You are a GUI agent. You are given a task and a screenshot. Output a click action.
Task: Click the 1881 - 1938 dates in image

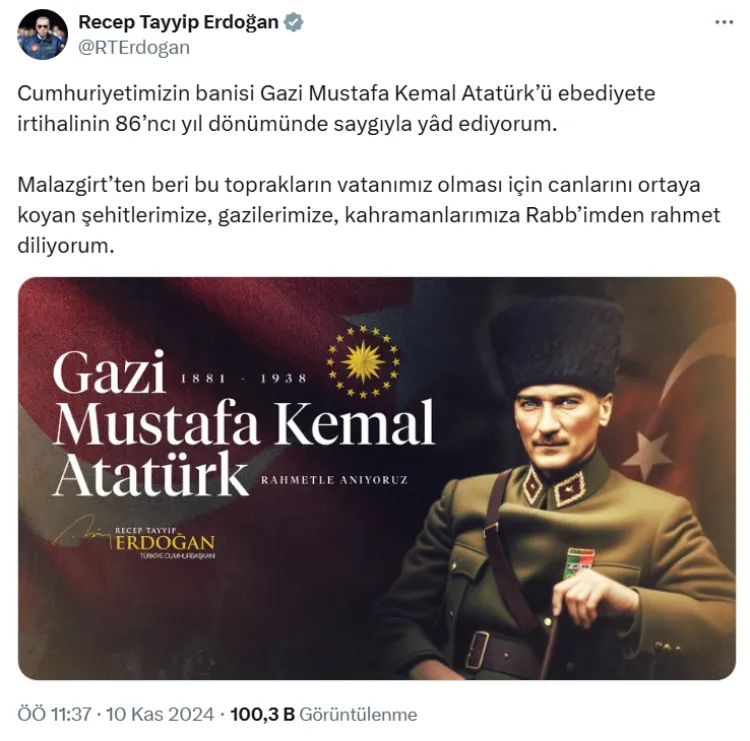(243, 378)
